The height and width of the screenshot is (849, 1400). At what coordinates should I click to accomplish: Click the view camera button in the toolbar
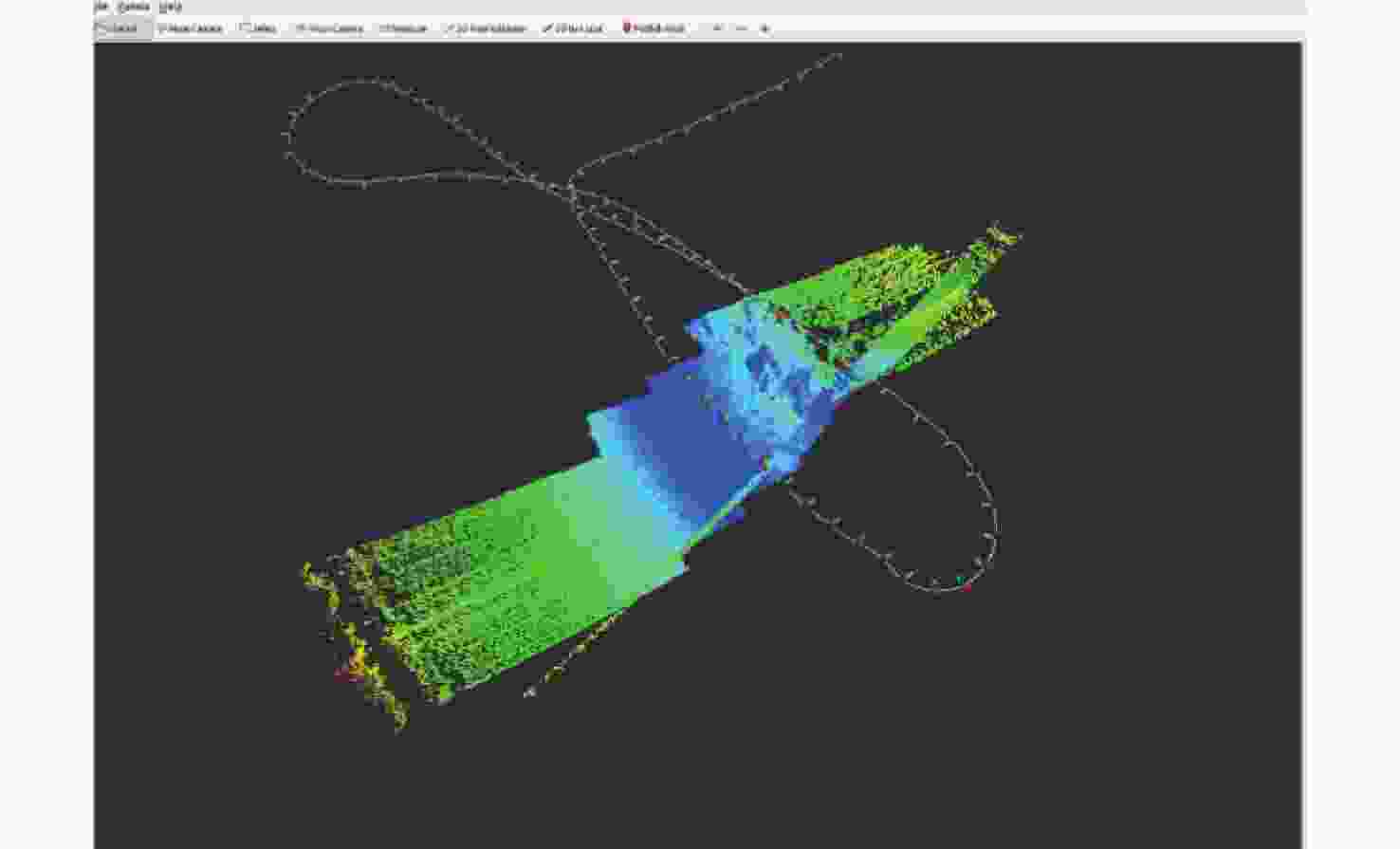click(x=329, y=28)
